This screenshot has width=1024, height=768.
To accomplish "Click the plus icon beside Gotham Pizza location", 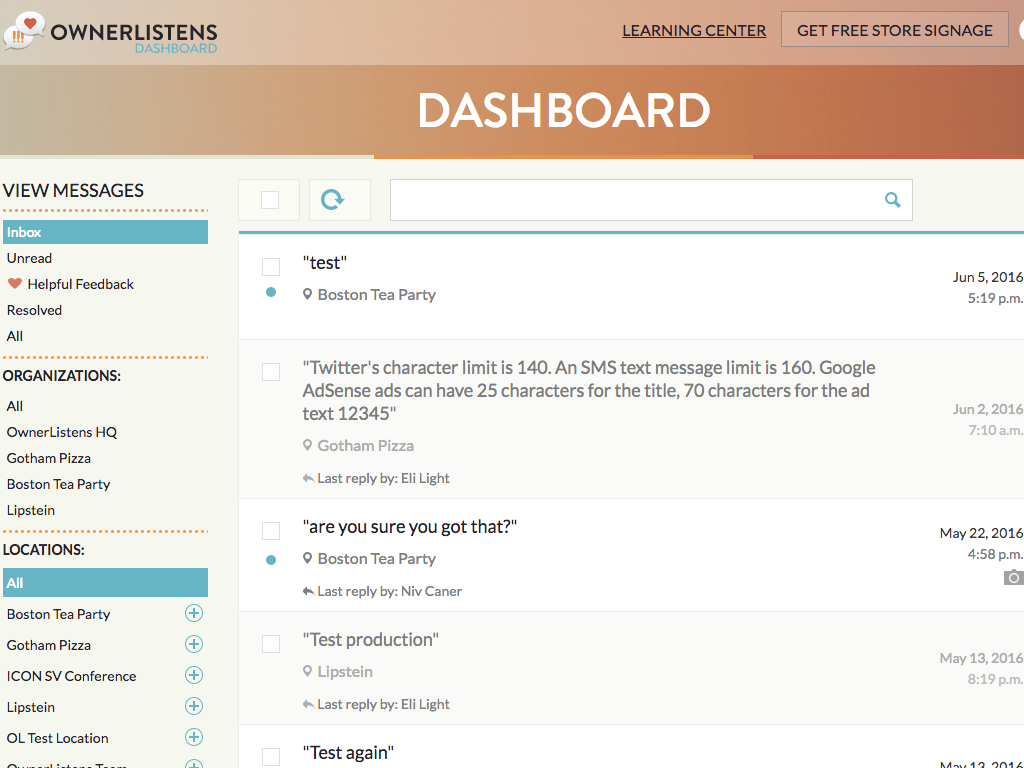I will coord(194,645).
